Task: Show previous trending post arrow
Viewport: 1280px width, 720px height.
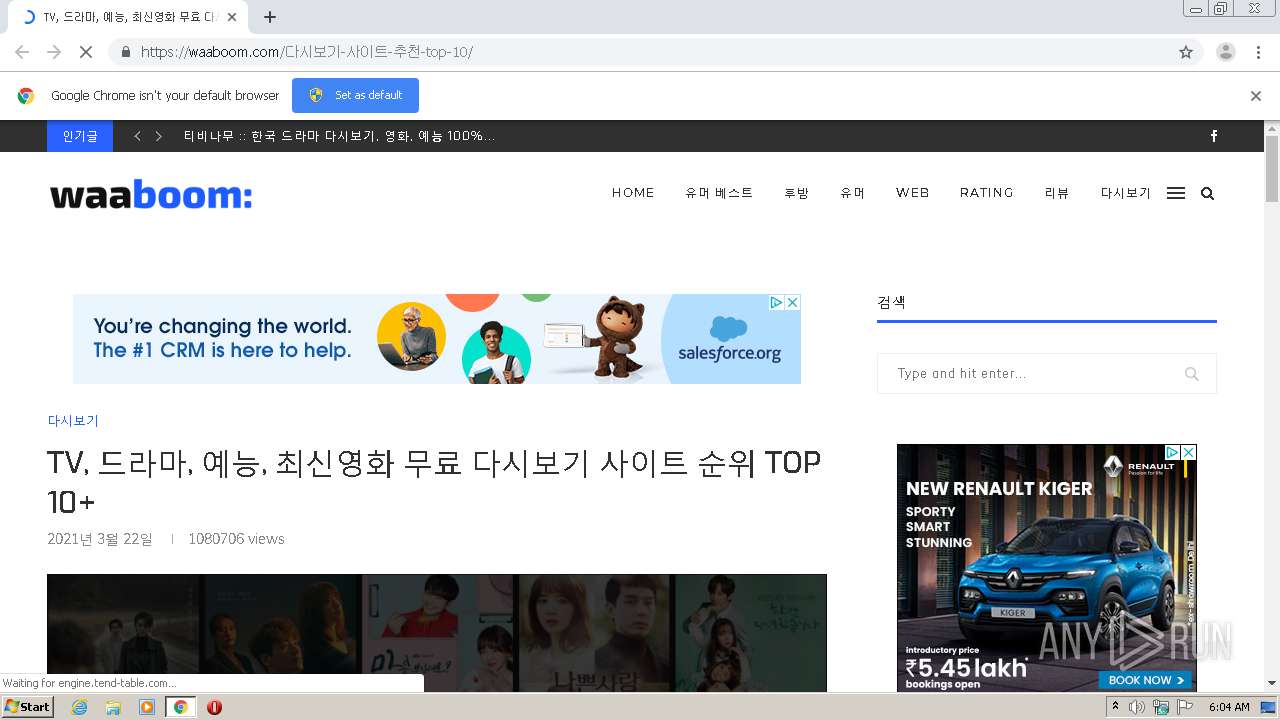Action: (137, 136)
